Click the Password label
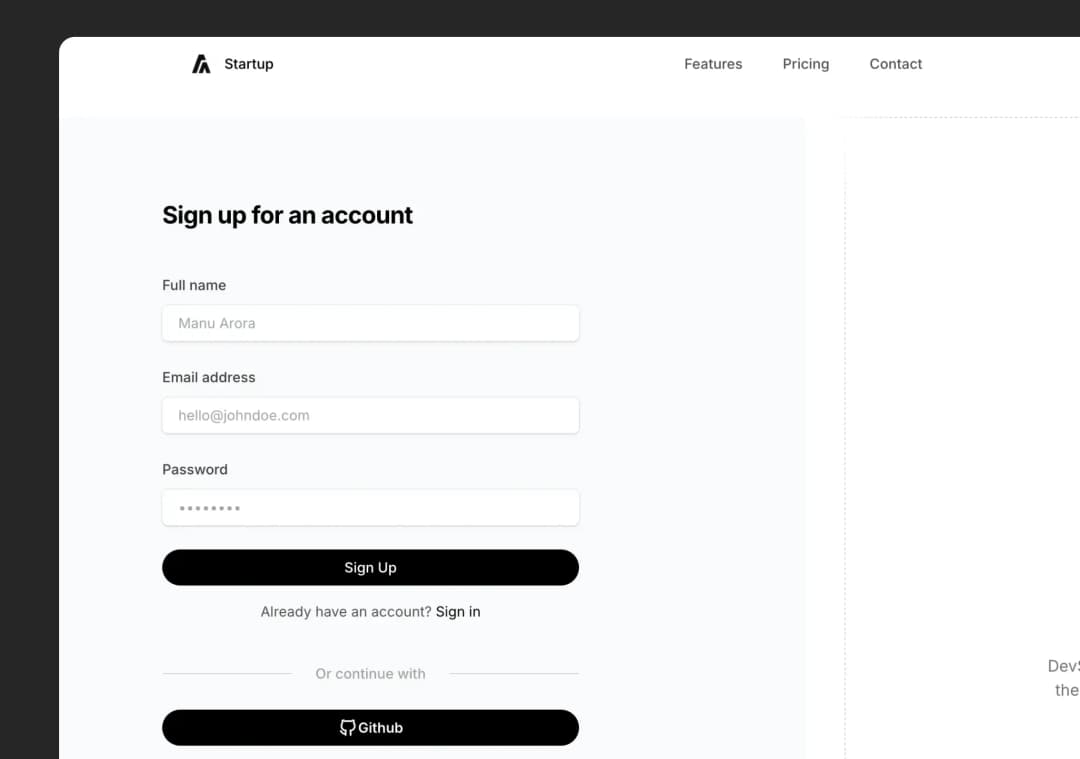 coord(194,469)
